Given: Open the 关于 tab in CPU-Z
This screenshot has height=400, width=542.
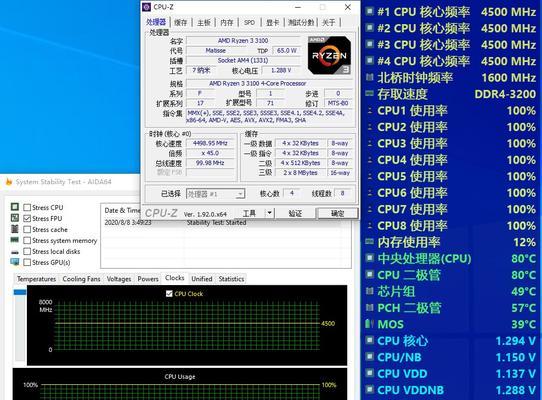Looking at the screenshot, I should pyautogui.click(x=329, y=22).
